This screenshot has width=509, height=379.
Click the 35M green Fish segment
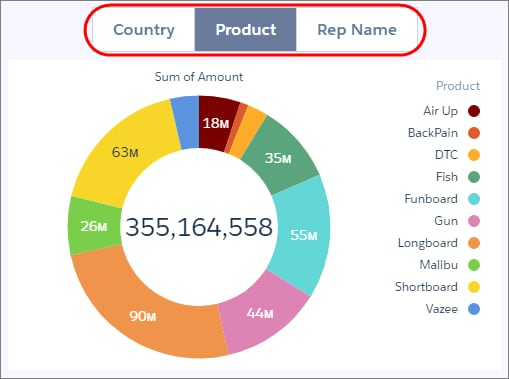(278, 158)
